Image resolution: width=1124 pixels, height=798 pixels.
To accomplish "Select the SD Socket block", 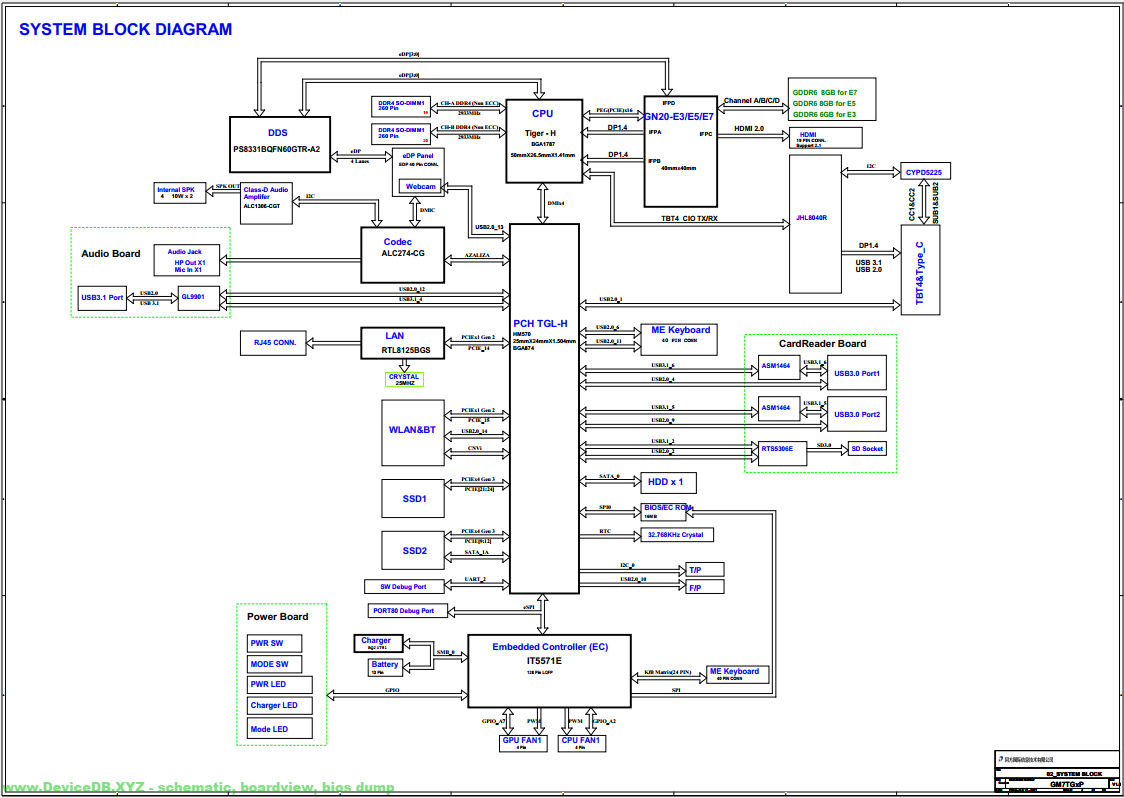I will (867, 449).
